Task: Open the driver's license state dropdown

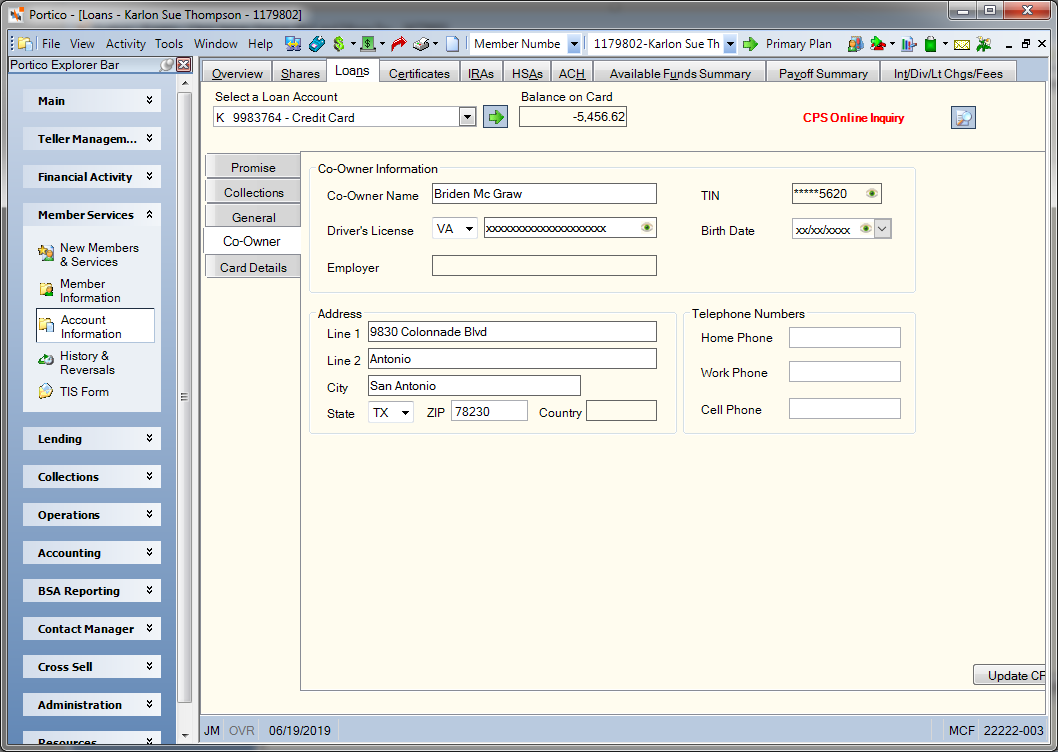Action: click(469, 229)
